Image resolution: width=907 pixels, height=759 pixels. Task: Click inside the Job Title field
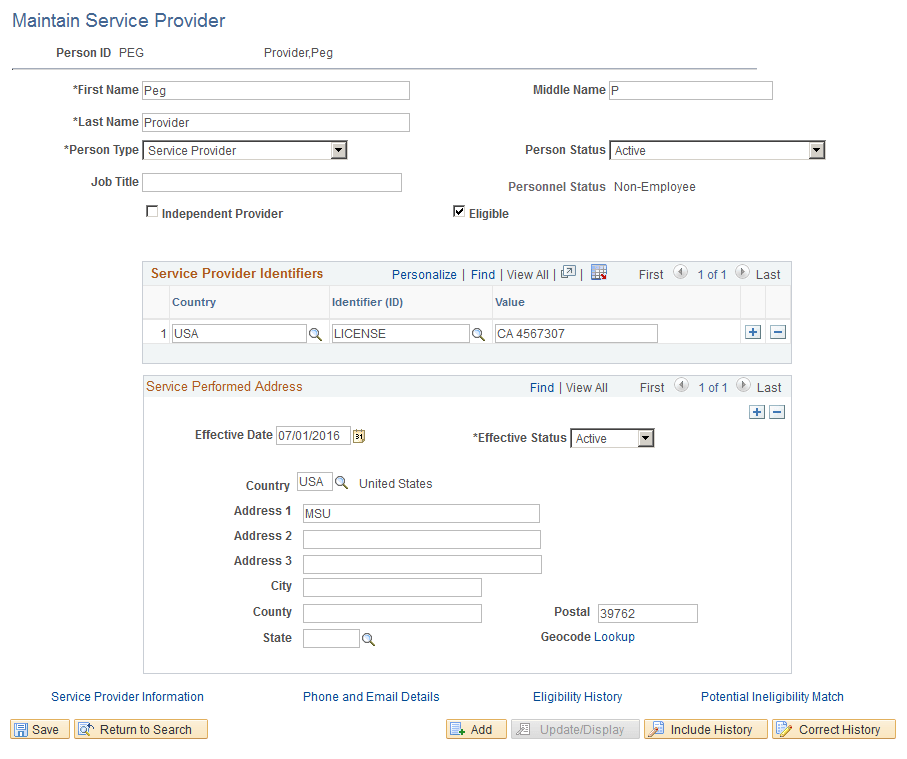coord(270,182)
